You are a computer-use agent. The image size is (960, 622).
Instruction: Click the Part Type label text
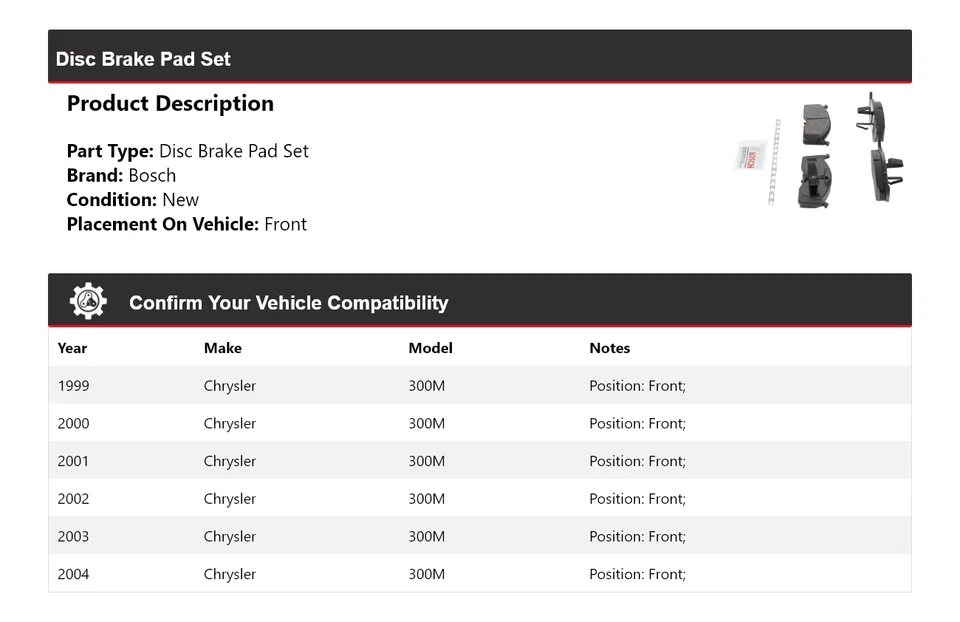pos(110,151)
